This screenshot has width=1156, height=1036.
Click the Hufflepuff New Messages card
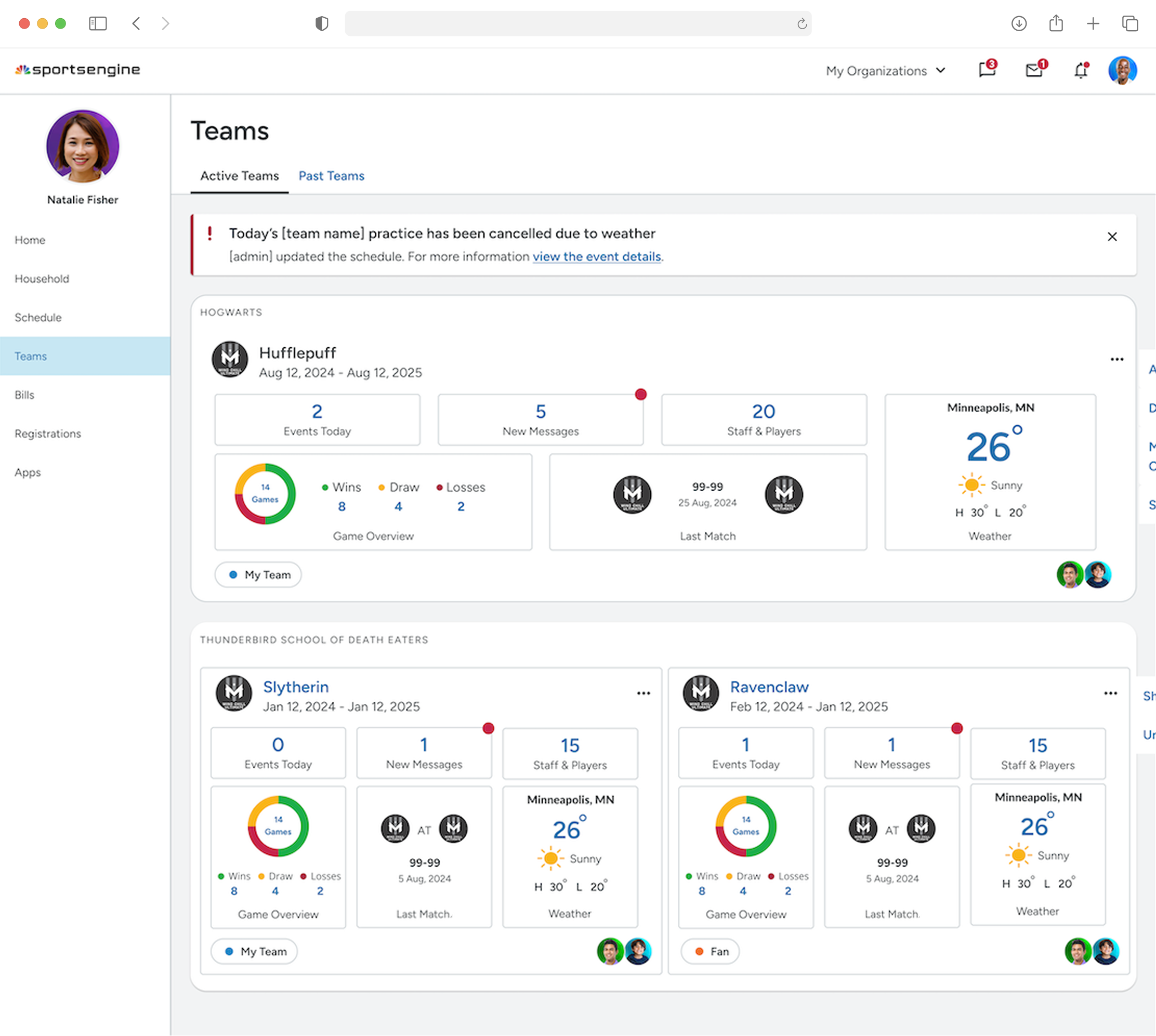click(540, 420)
